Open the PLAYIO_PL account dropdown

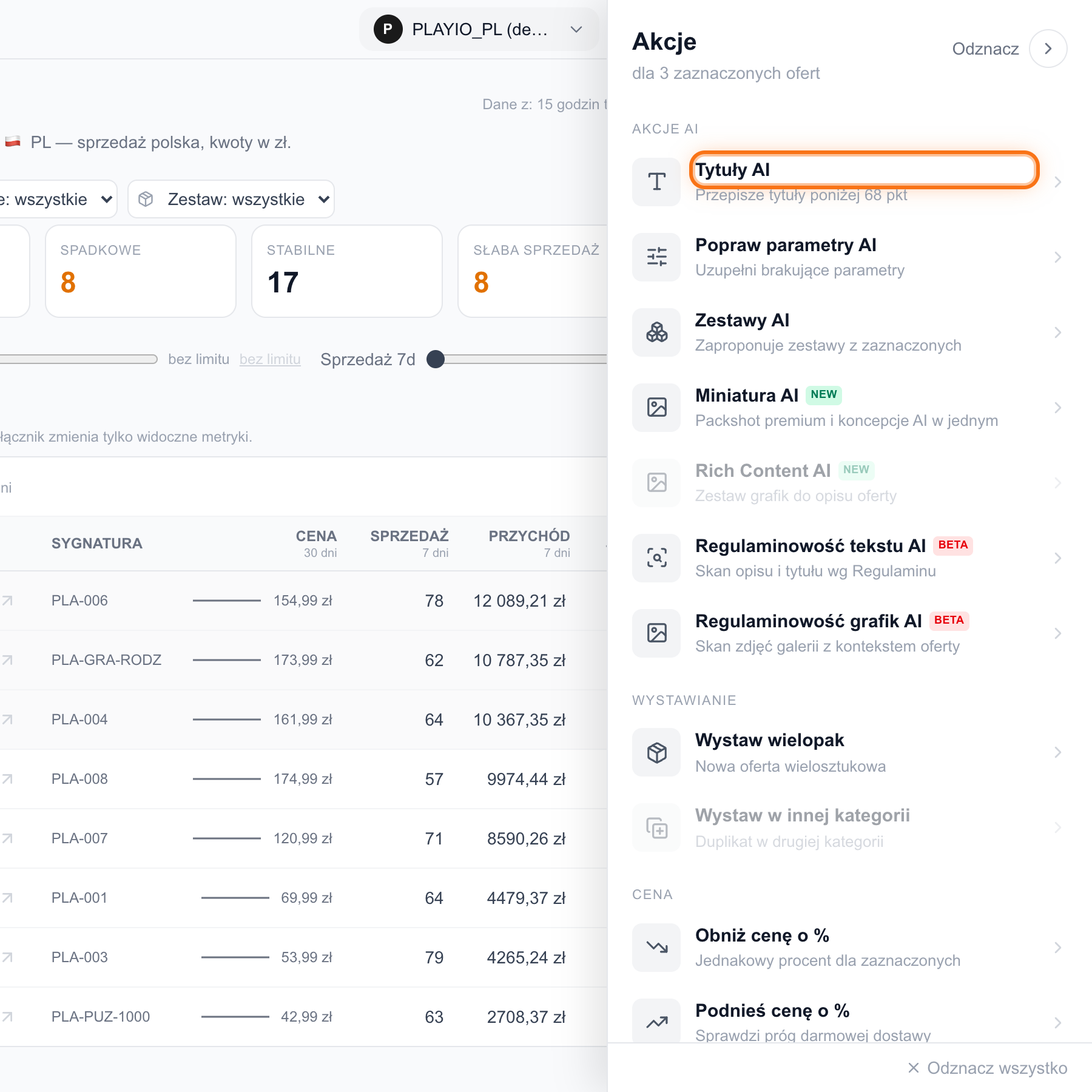coord(479,29)
